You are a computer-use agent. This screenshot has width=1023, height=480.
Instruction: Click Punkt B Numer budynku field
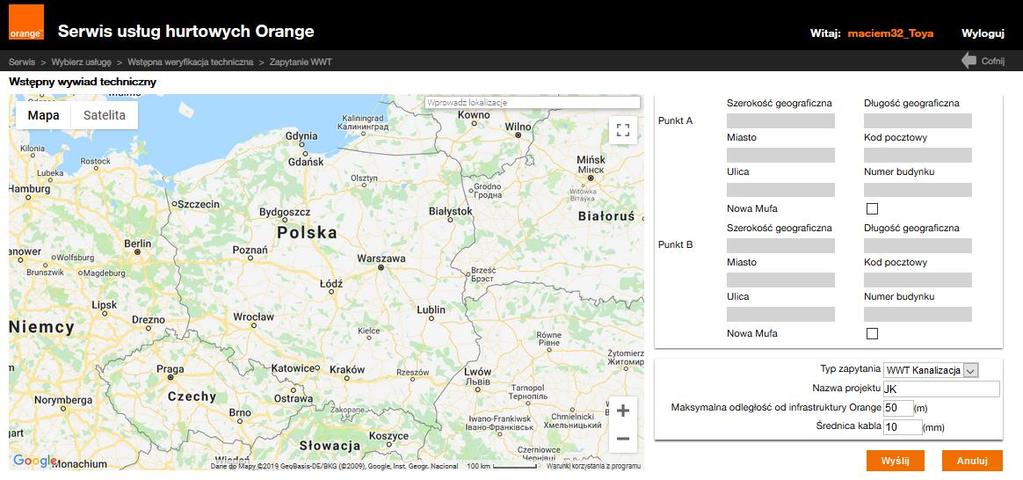coord(917,314)
